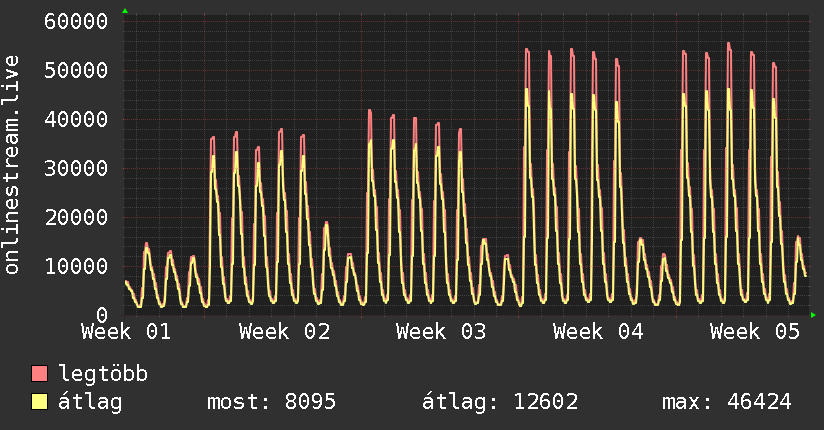This screenshot has width=824, height=430.
Task: Click the Week 03 axis label
Action: coord(441,332)
